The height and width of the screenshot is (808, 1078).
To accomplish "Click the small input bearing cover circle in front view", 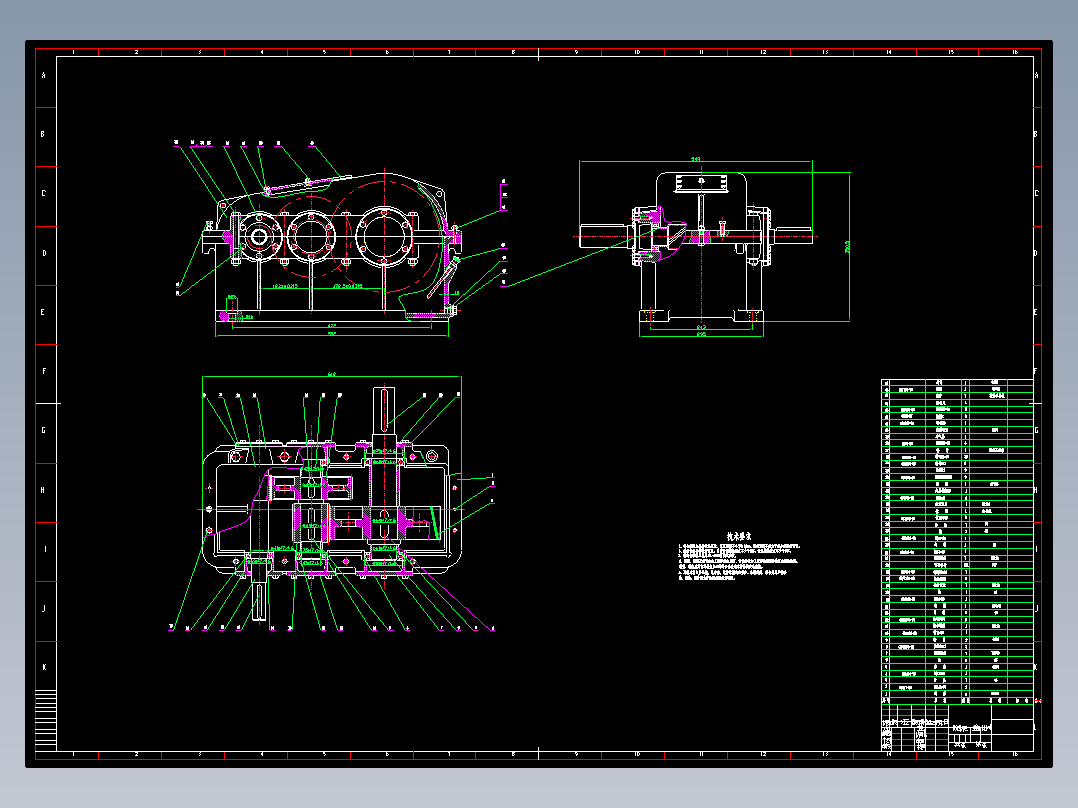I will click(259, 236).
